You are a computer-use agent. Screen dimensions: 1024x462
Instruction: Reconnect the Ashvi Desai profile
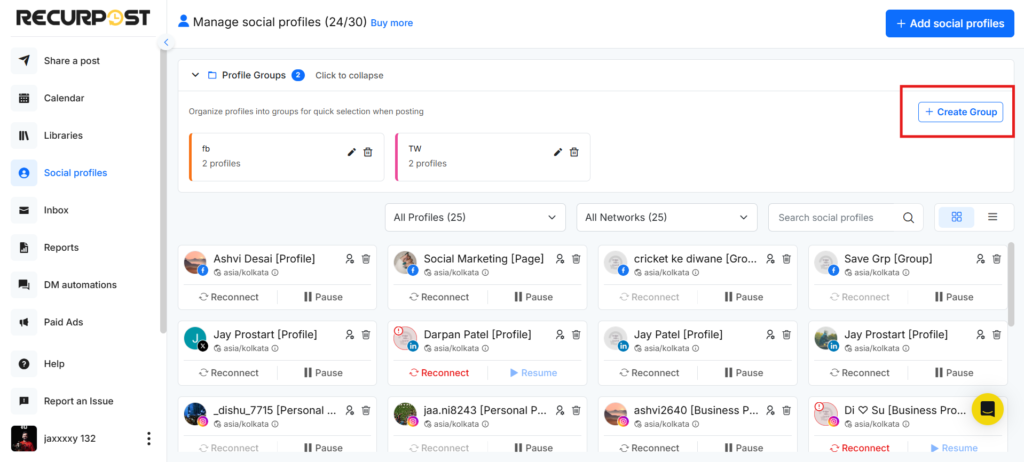[x=229, y=297]
